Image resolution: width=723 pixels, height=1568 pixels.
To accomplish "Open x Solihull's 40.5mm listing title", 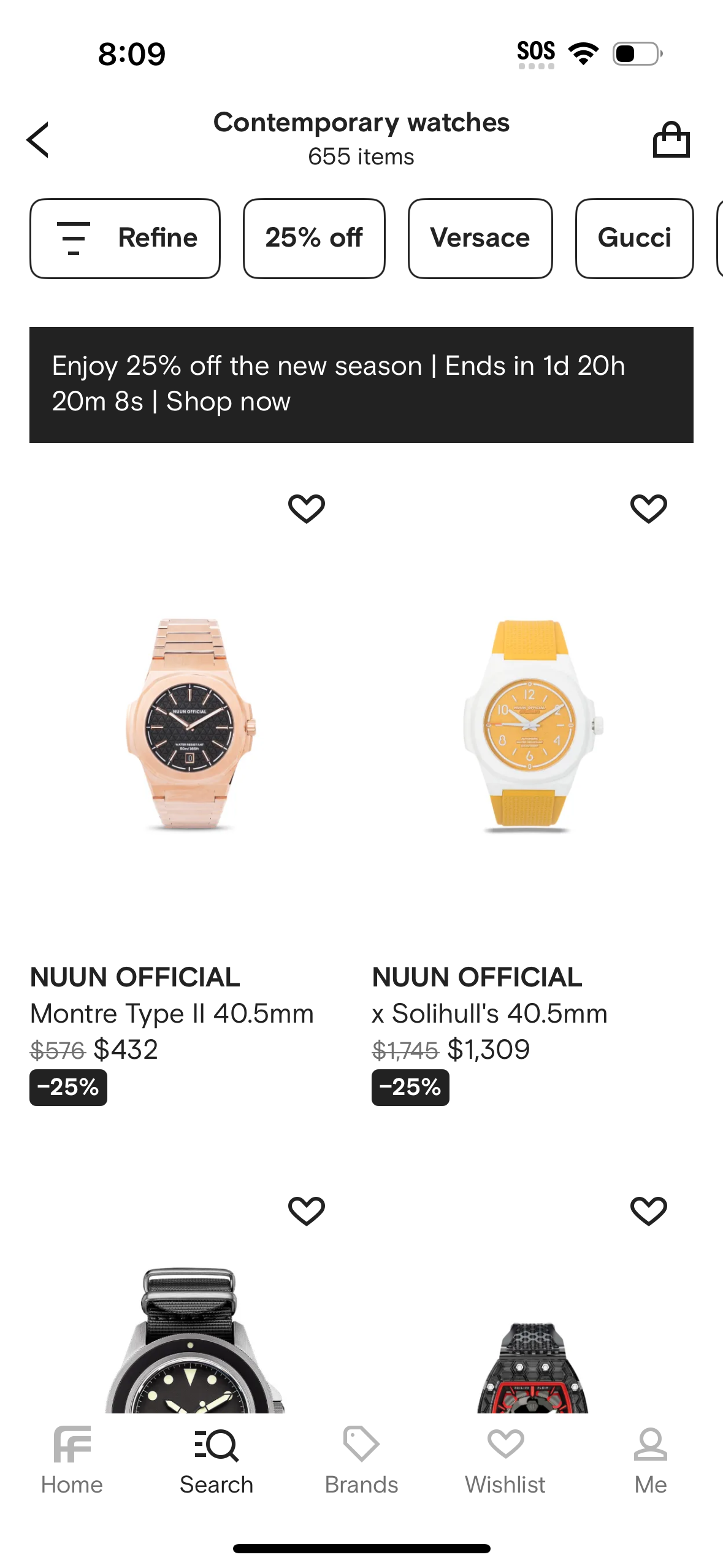I will [489, 1013].
